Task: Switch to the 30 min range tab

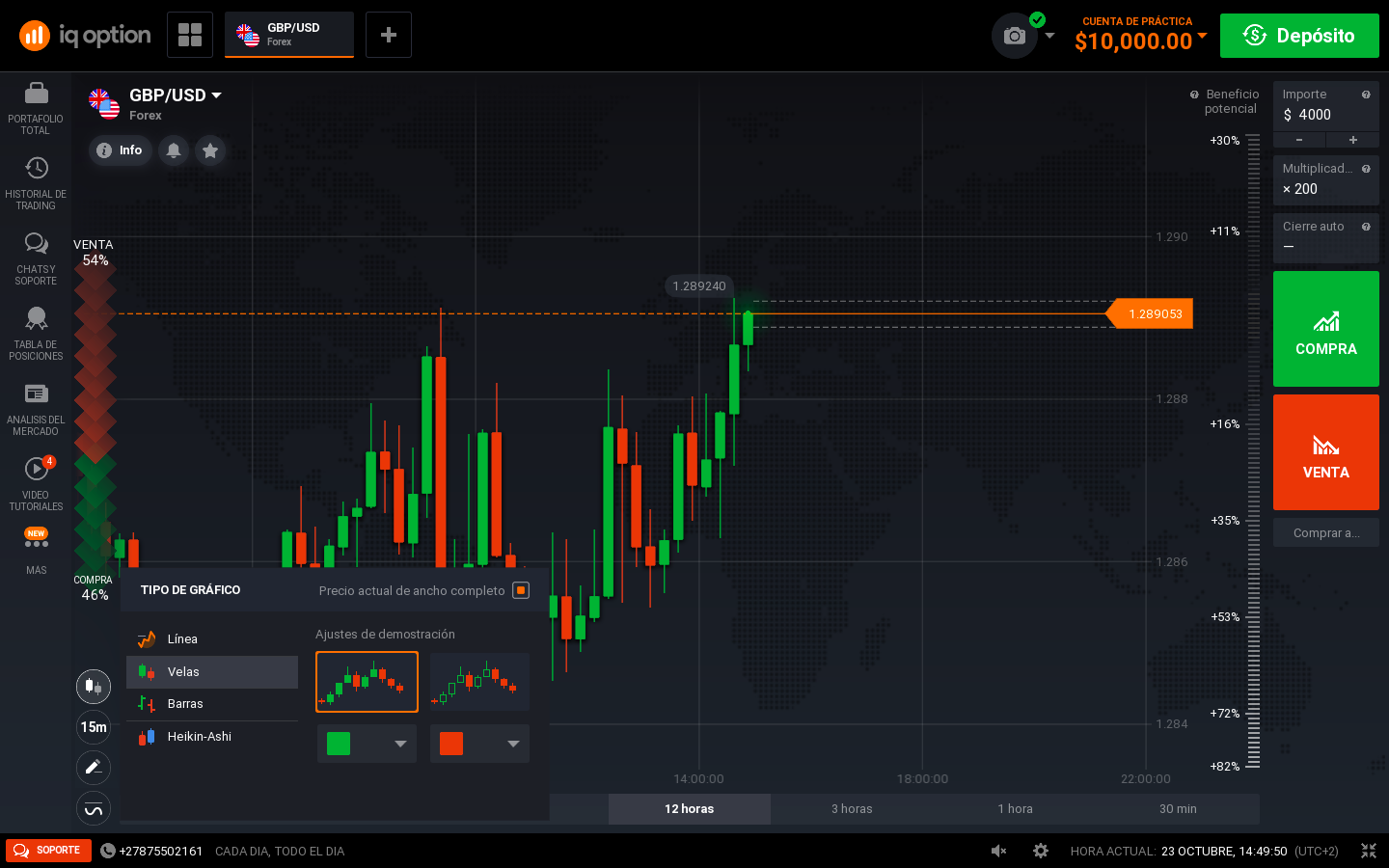Action: click(x=1178, y=809)
